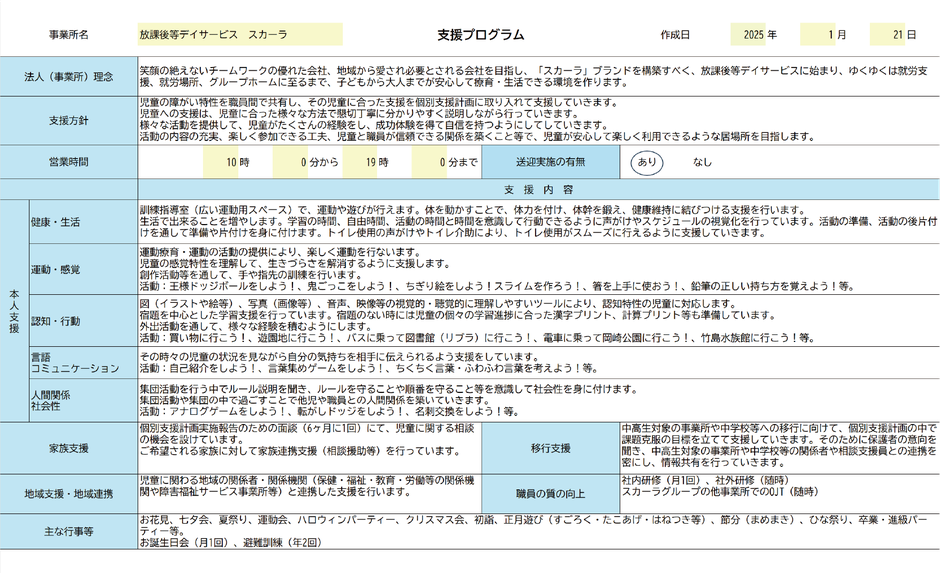940x573 pixels.
Task: Select the 職員の質の向上 header cell
Action: pos(550,494)
